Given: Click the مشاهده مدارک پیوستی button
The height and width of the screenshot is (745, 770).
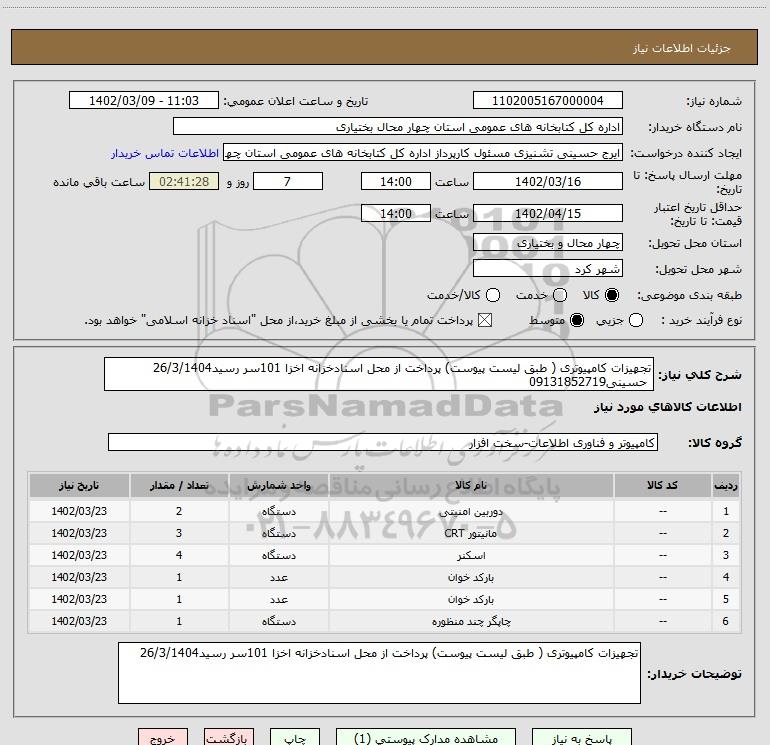Looking at the screenshot, I should 426,737.
